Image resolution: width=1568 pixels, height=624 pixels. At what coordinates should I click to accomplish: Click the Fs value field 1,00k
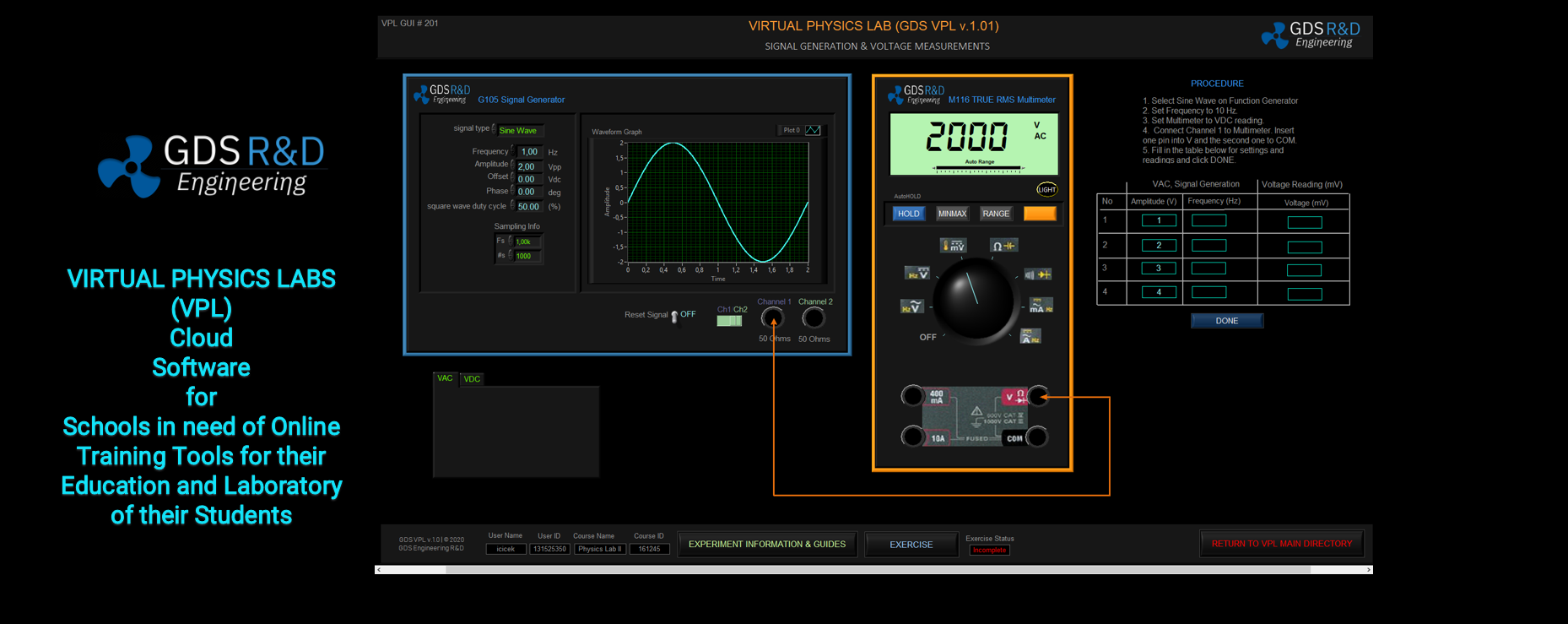(528, 241)
